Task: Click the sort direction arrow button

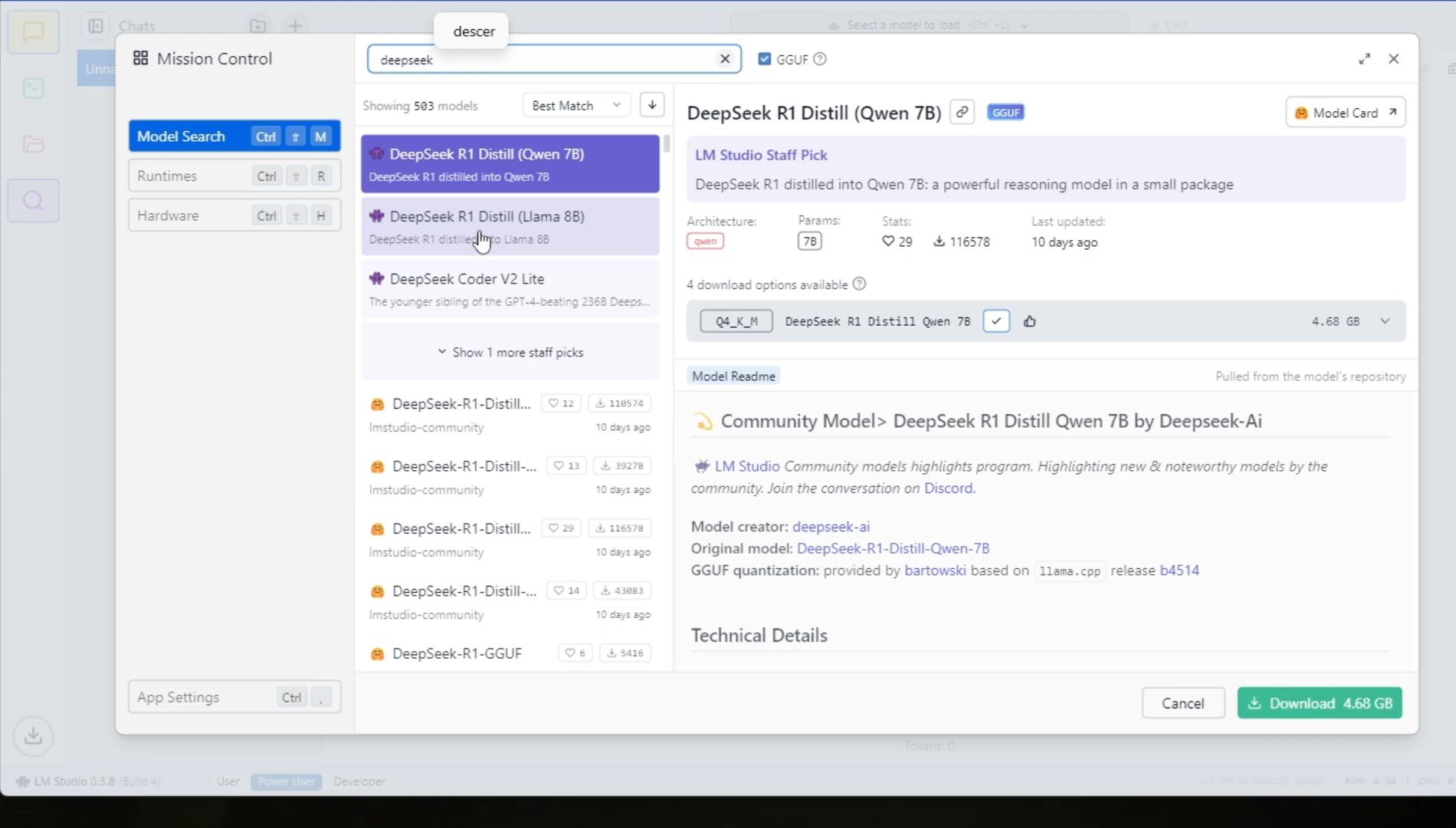Action: [652, 105]
